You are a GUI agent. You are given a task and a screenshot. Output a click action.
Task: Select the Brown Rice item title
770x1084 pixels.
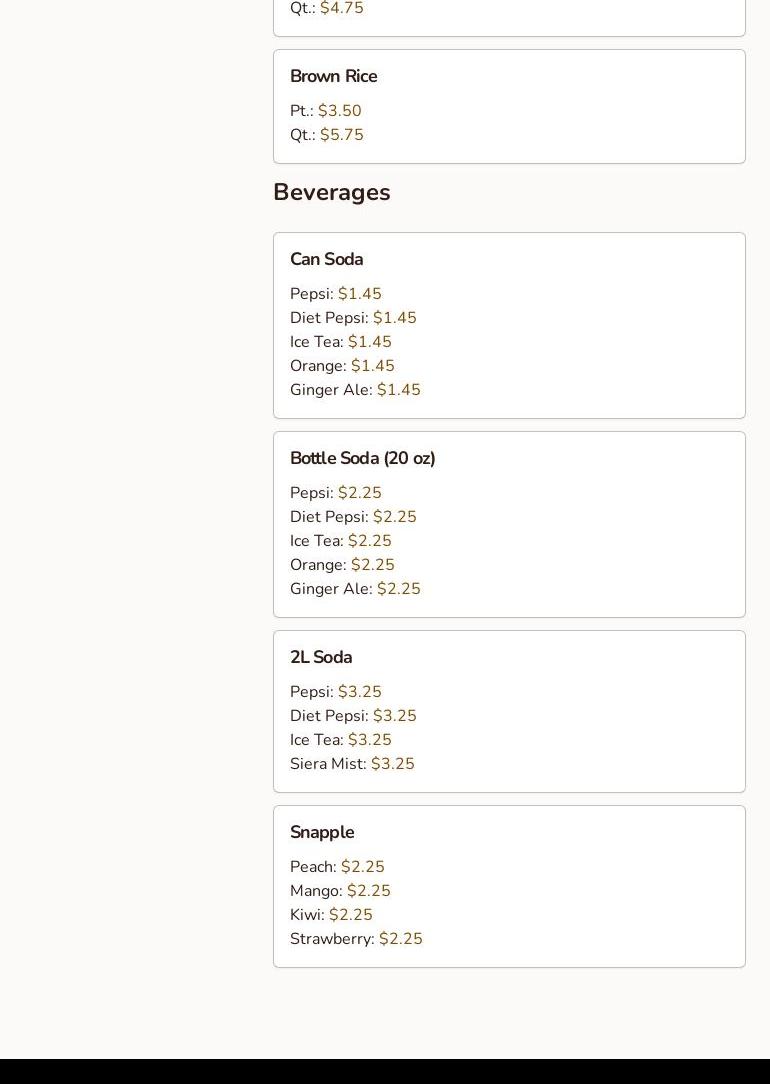333,76
